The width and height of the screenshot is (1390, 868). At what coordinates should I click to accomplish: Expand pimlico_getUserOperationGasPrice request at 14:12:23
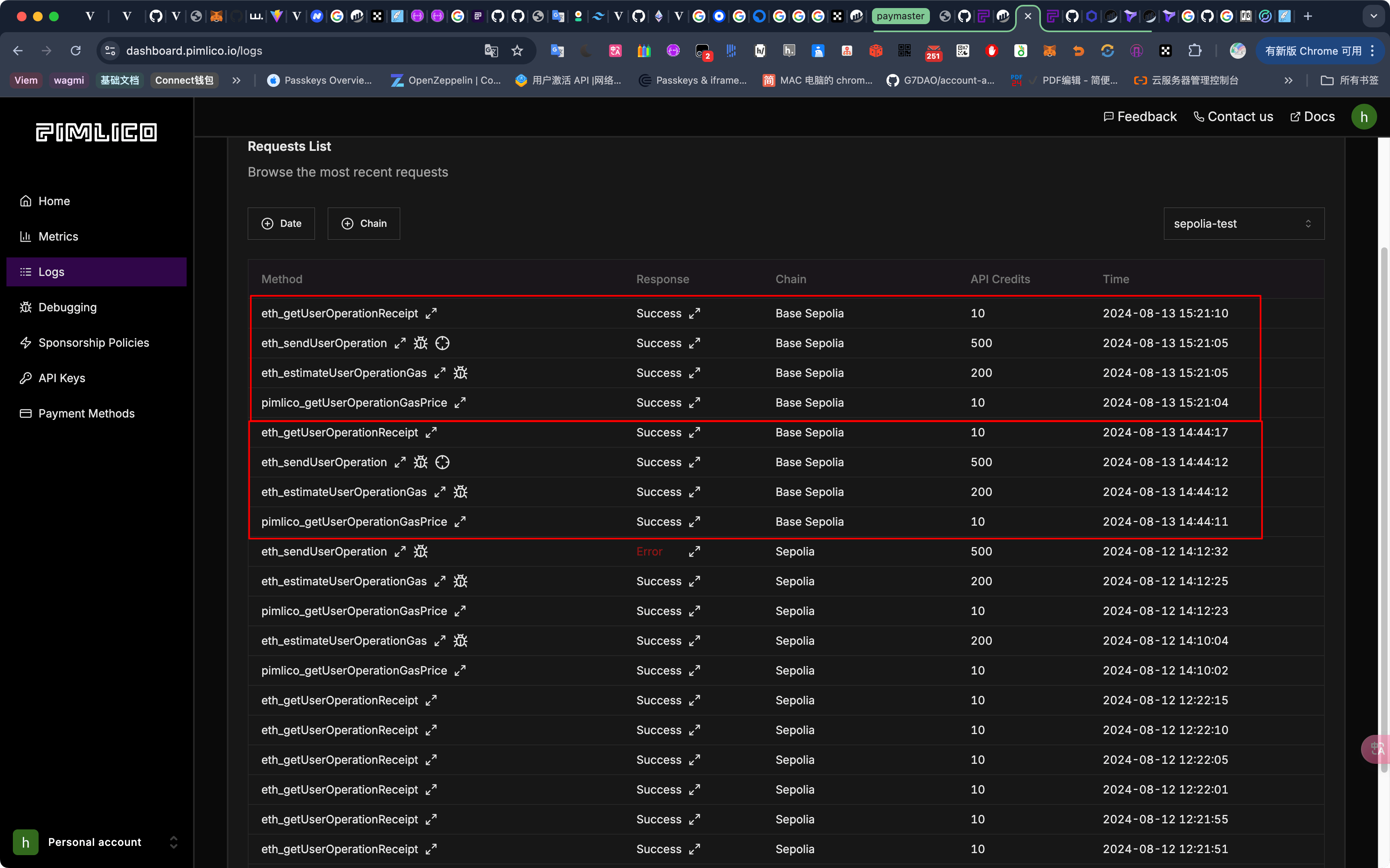point(460,611)
